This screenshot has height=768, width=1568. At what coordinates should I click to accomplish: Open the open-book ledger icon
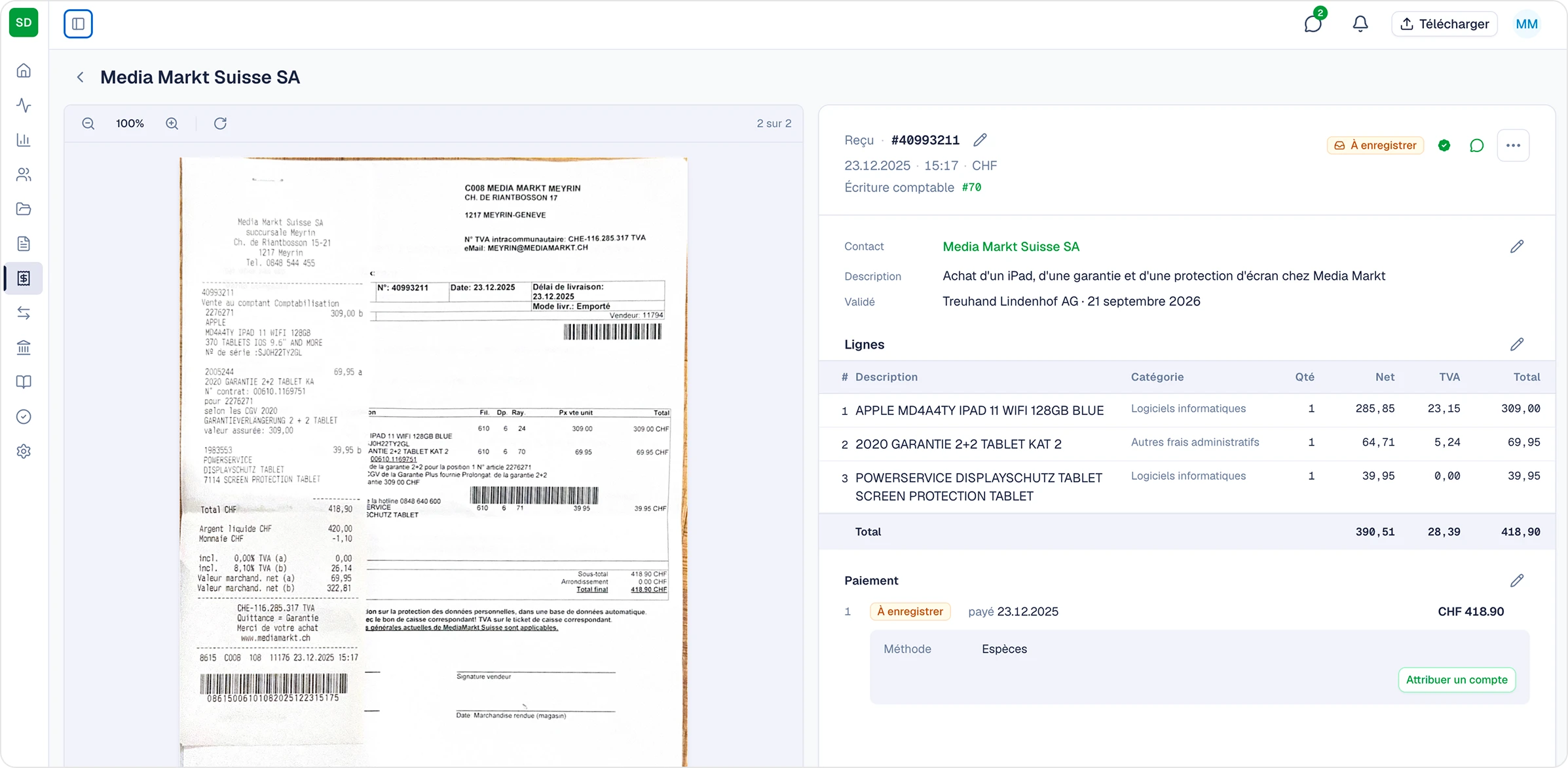point(24,382)
